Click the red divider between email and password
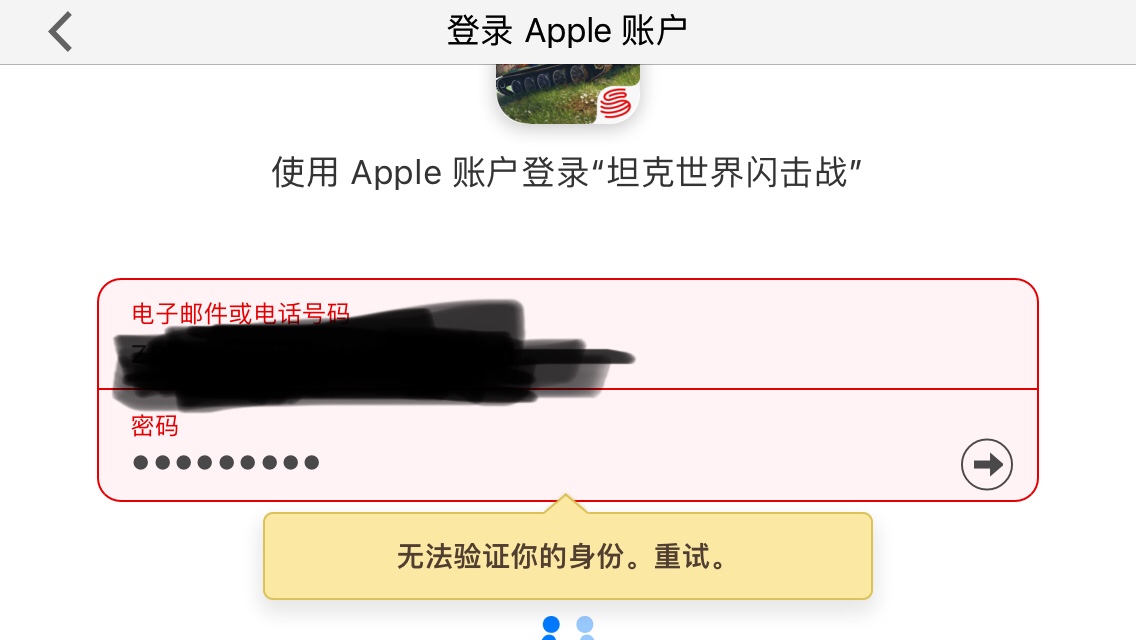The image size is (1136, 640). tap(568, 389)
